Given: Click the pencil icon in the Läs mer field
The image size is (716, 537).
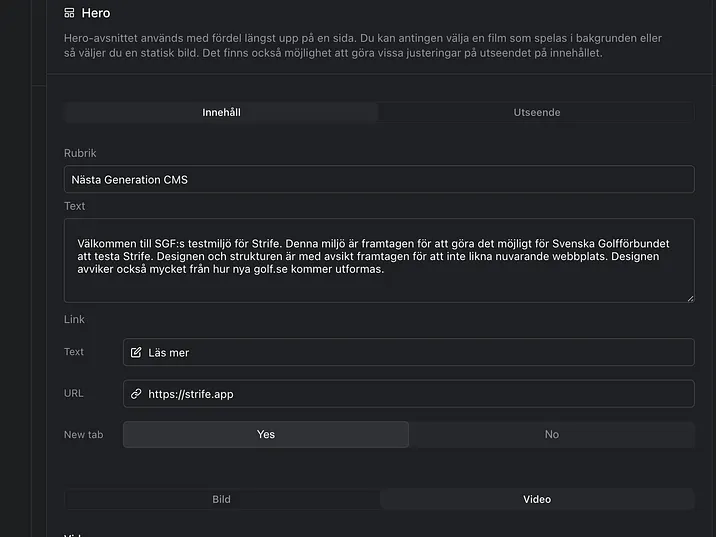Looking at the screenshot, I should pos(136,353).
